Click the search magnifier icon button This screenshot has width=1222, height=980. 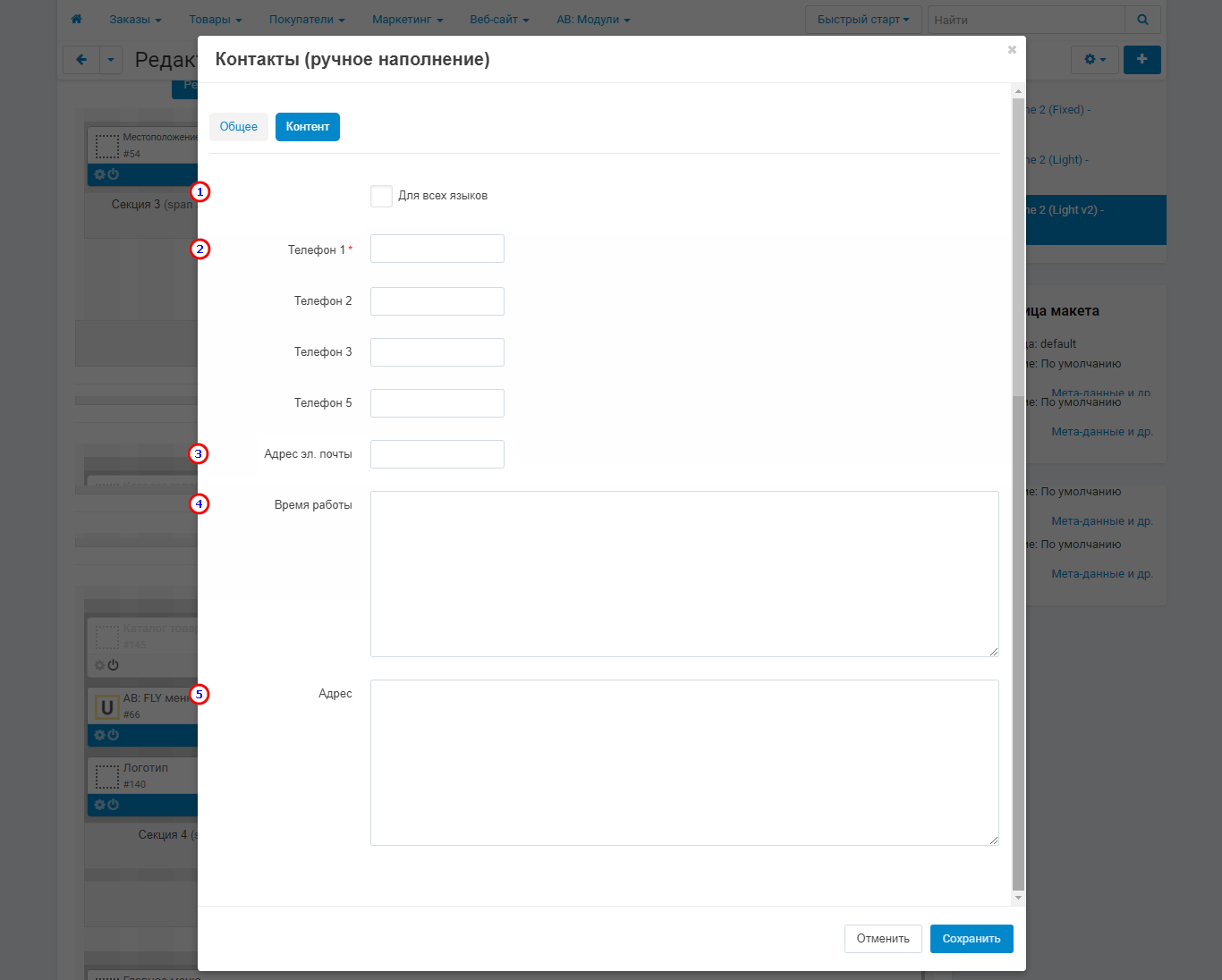pos(1142,20)
